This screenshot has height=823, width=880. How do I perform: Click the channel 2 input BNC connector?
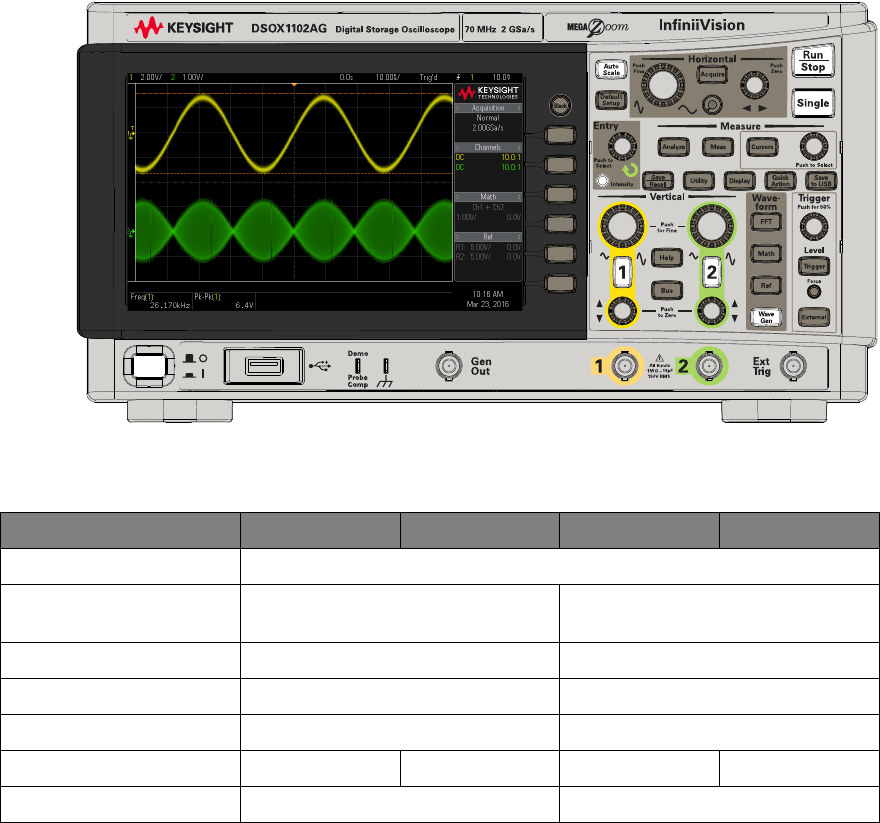[x=709, y=366]
